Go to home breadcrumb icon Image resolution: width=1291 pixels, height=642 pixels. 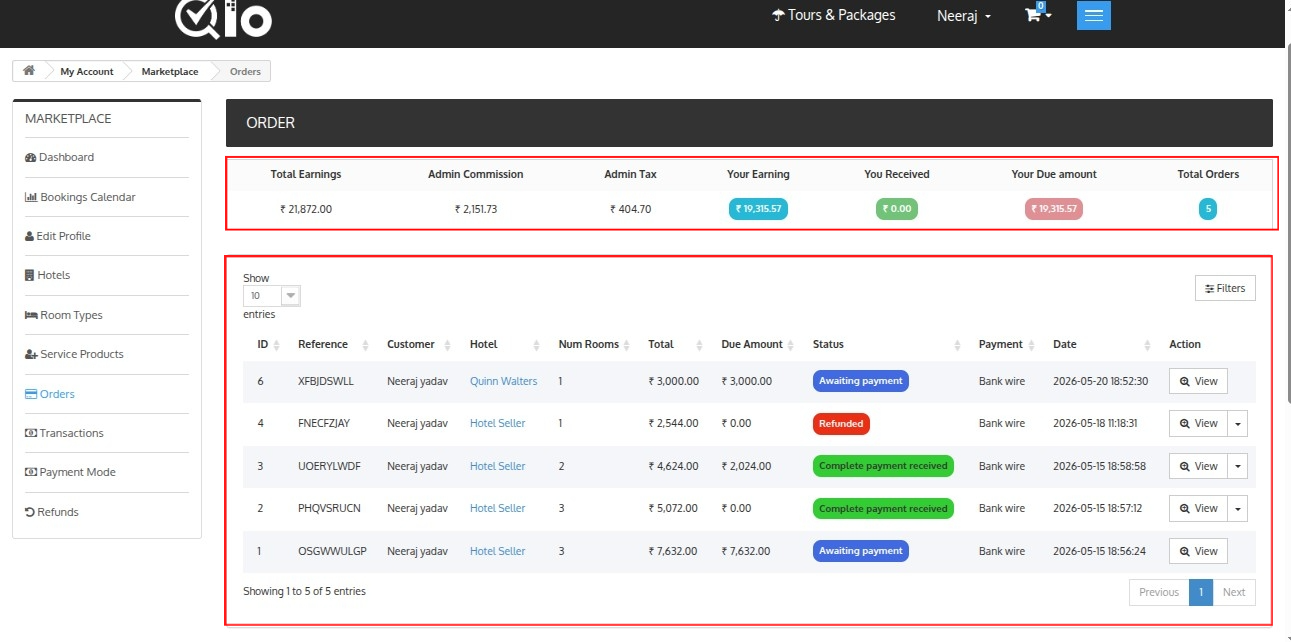pyautogui.click(x=29, y=71)
